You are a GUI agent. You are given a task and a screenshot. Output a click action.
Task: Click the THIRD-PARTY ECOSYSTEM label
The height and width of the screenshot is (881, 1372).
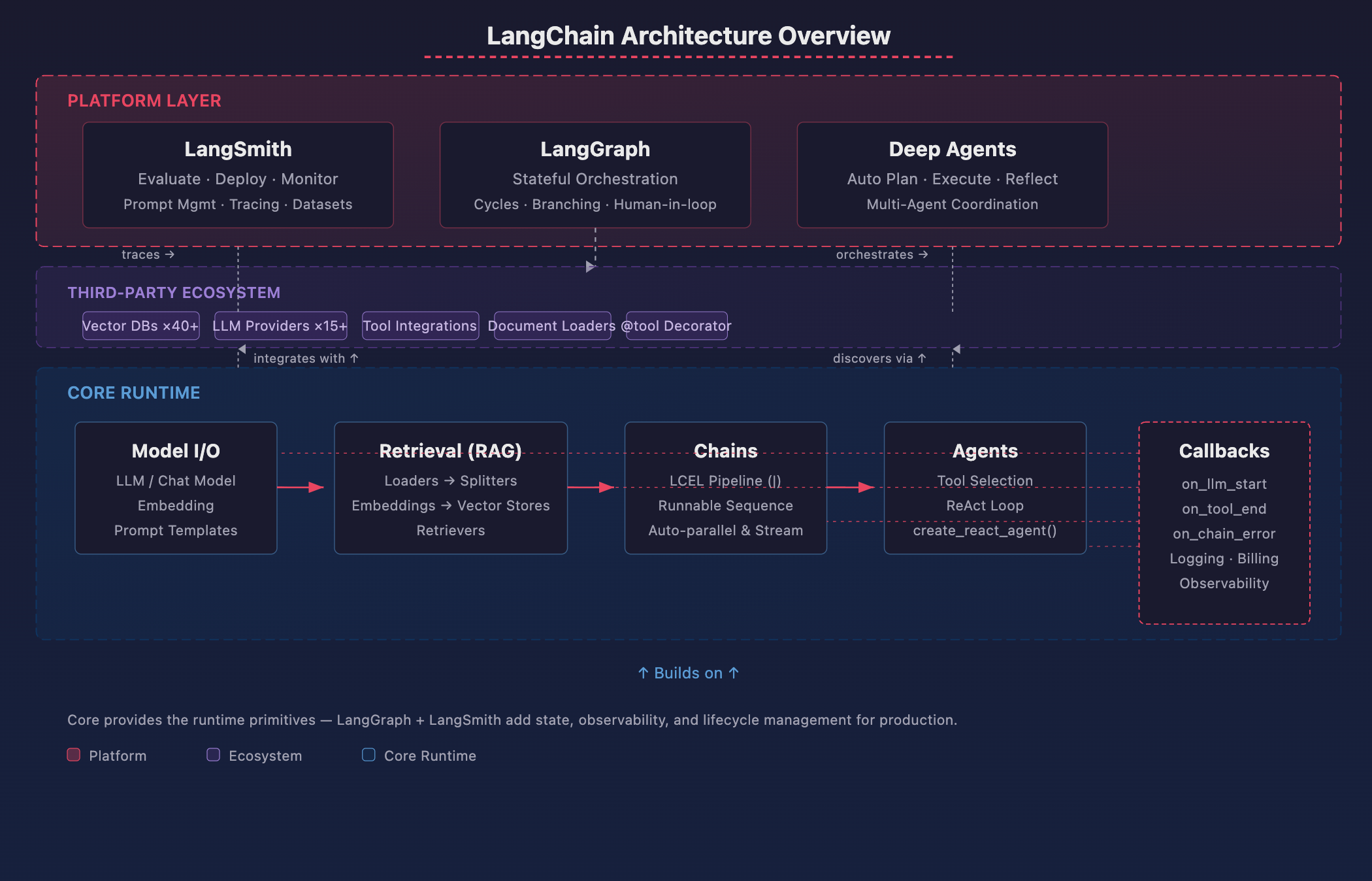click(x=174, y=292)
